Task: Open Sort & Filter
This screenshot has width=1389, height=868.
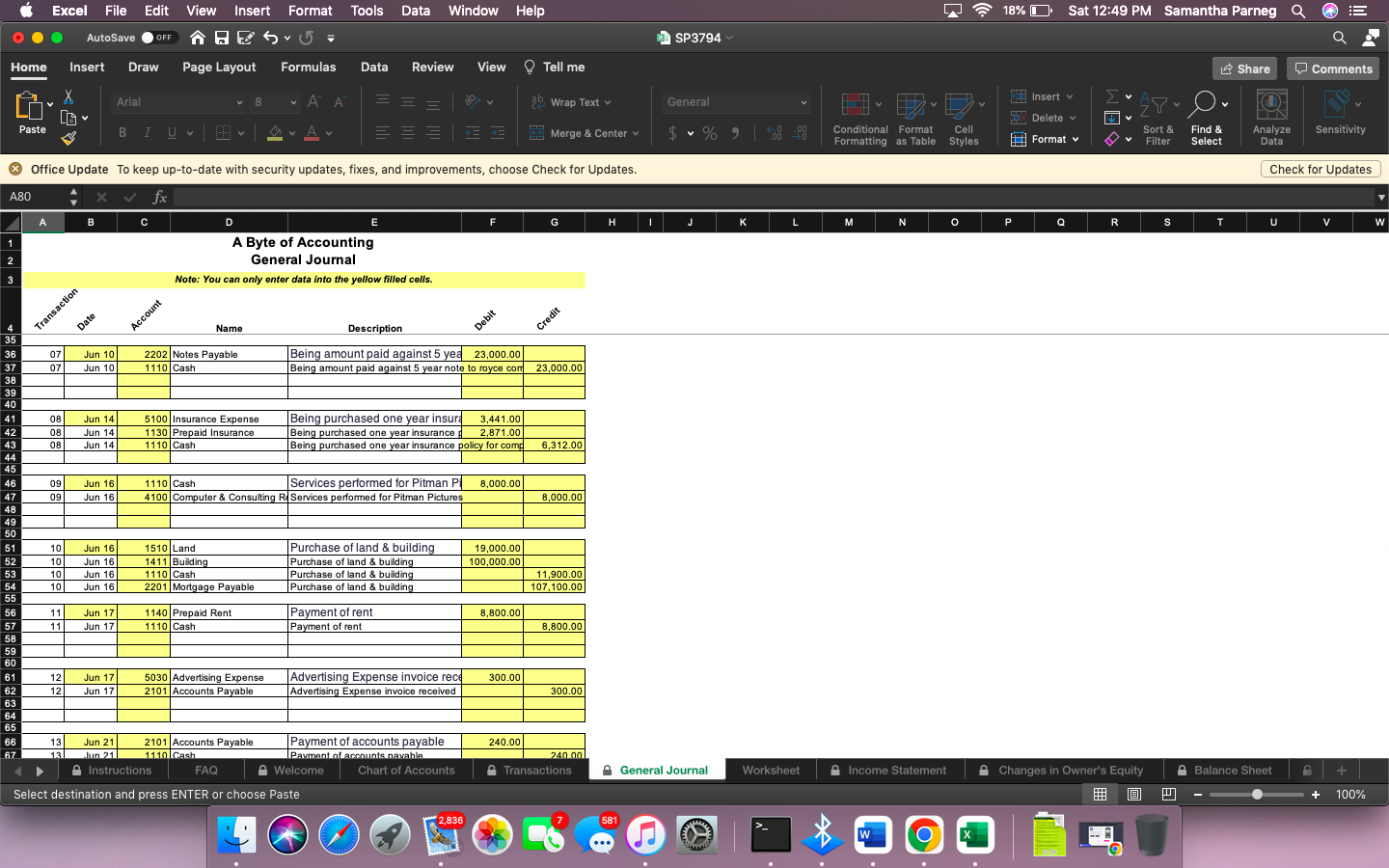Action: tap(1157, 119)
